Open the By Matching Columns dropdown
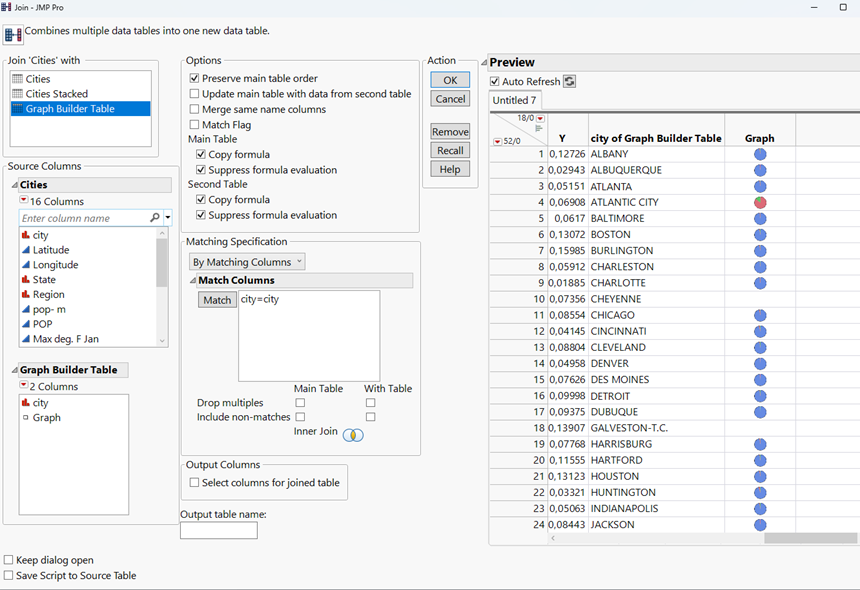 pos(246,261)
